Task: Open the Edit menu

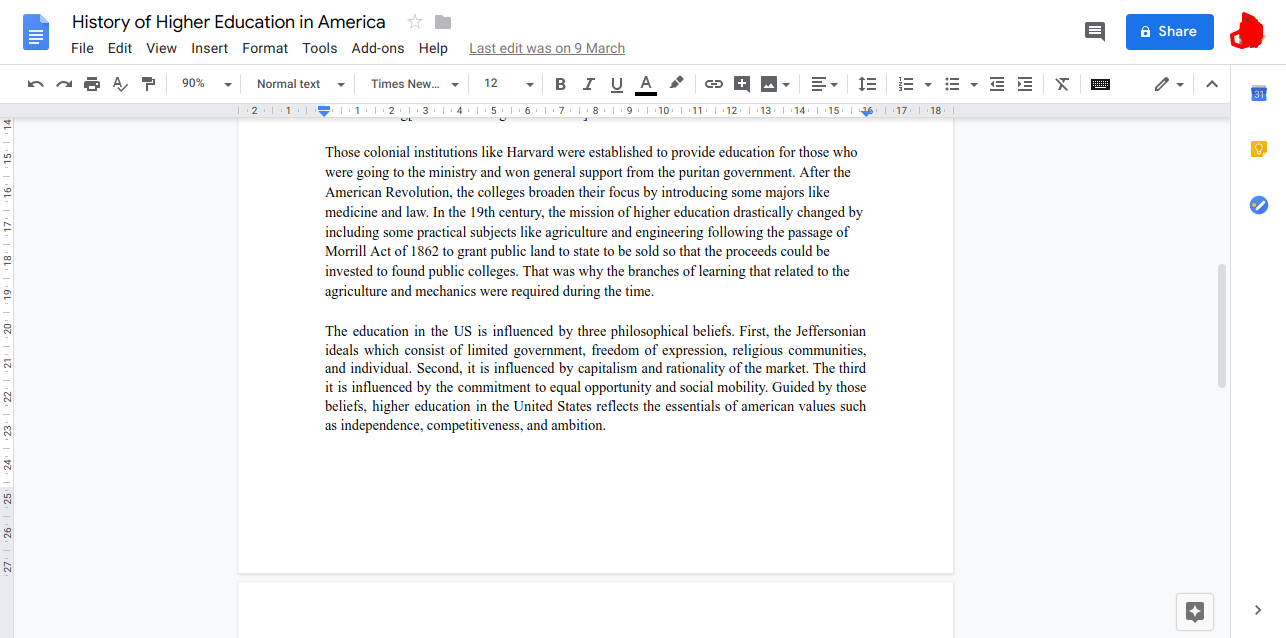Action: pyautogui.click(x=120, y=48)
